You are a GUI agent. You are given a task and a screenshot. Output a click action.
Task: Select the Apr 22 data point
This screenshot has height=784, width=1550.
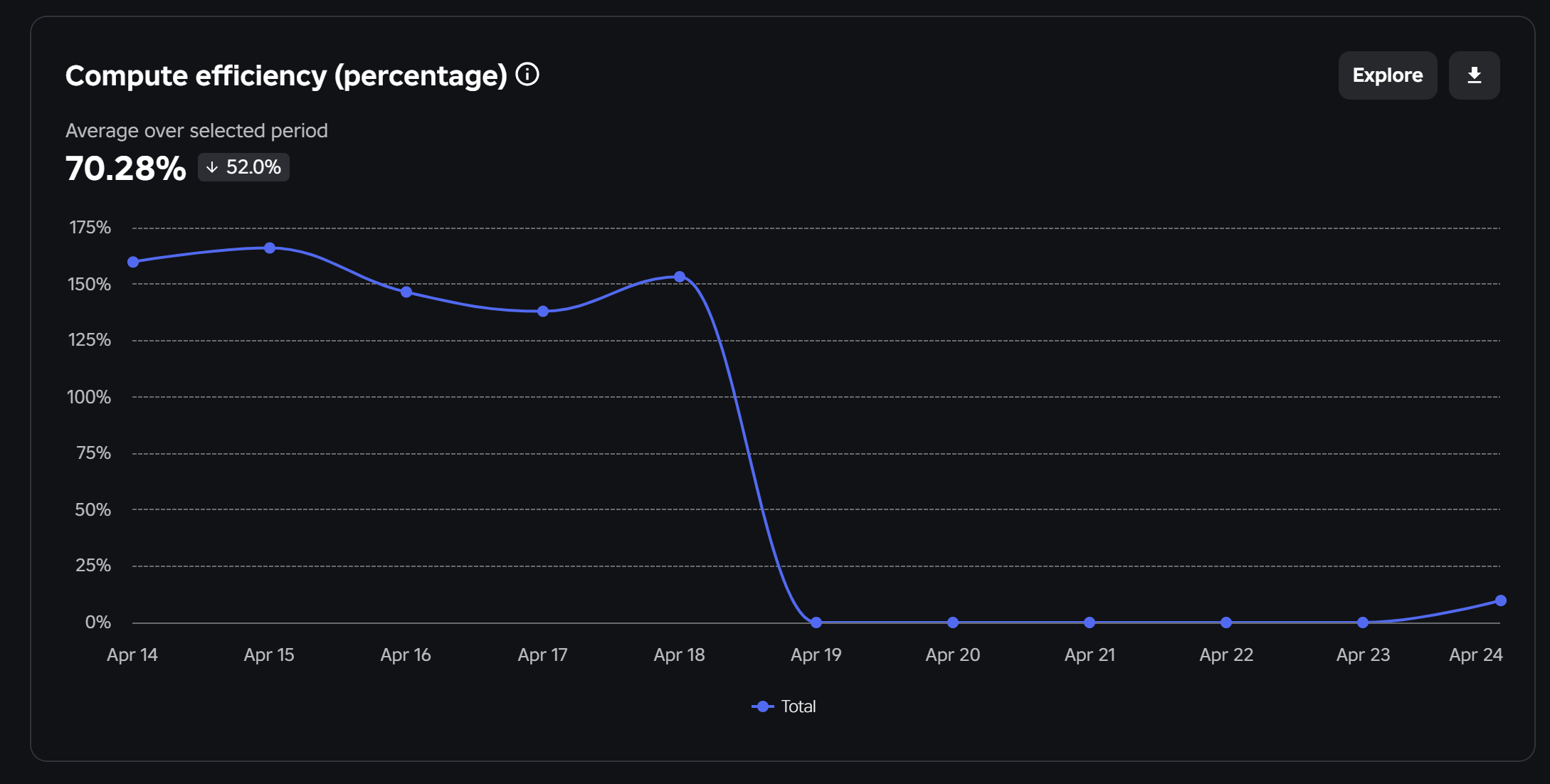click(x=1226, y=623)
